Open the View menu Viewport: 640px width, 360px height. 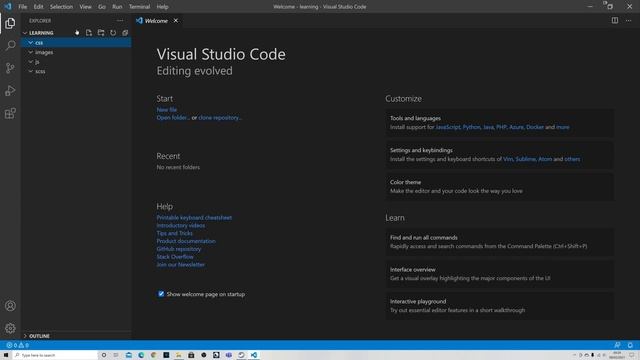click(85, 7)
